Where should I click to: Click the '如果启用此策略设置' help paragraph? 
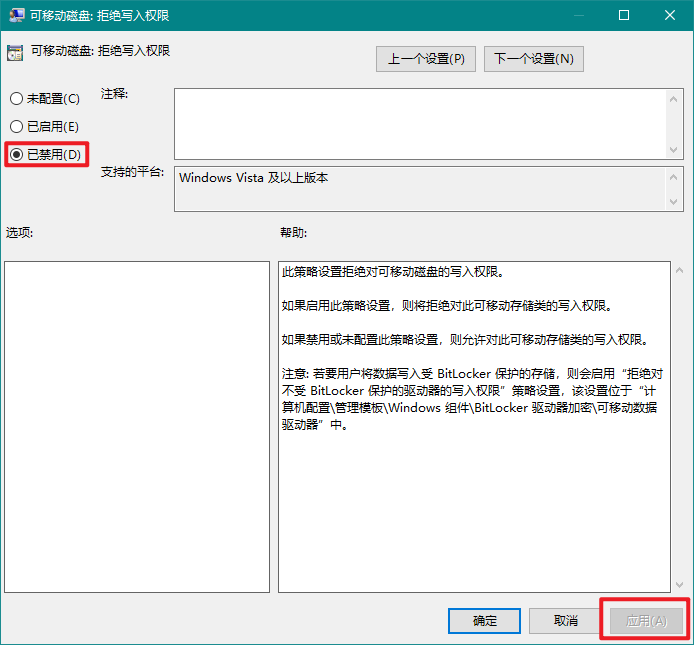point(447,306)
